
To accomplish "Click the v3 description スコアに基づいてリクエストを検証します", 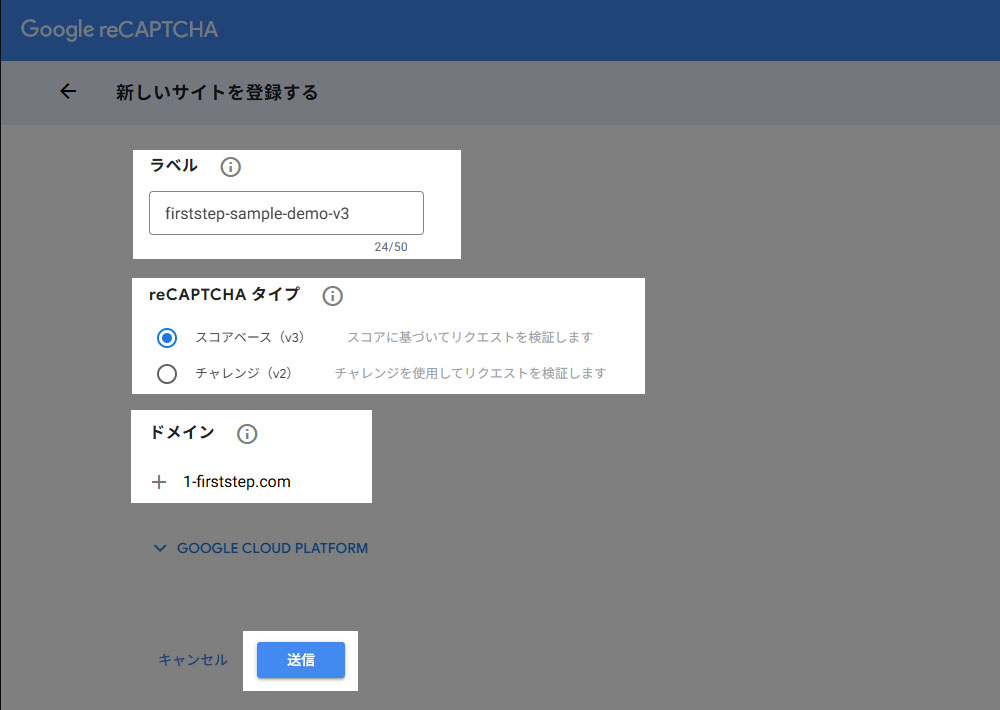I will [469, 338].
